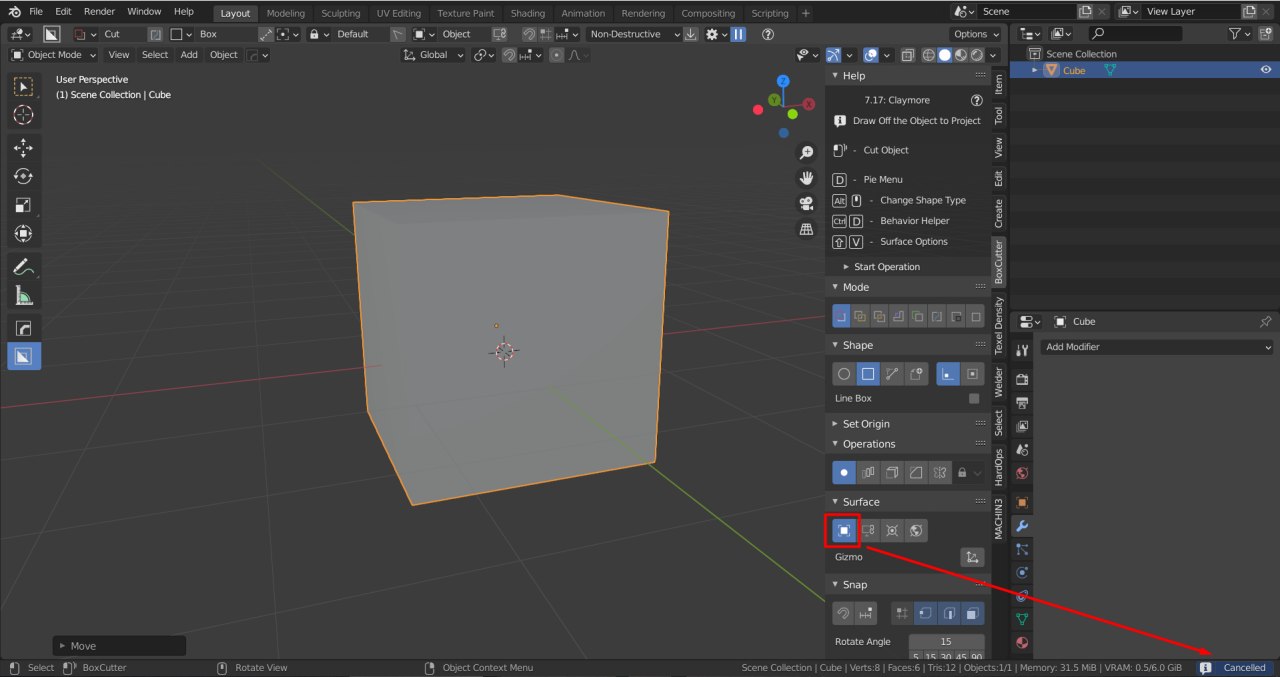Select the Circle shape in Shape panel
Screen dimensions: 1280x677
844,374
